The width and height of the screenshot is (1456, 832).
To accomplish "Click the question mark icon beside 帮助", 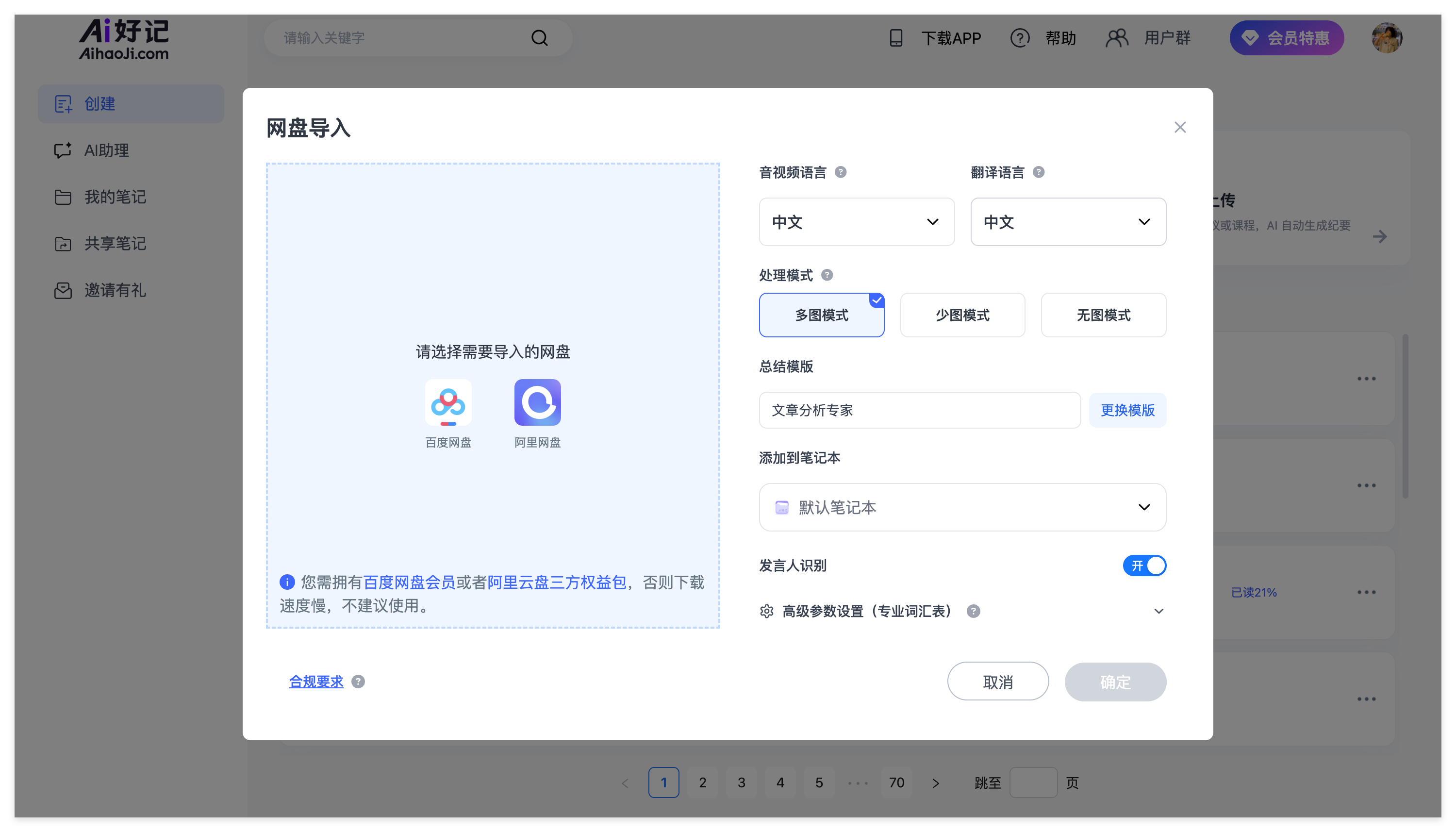I will tap(1019, 38).
